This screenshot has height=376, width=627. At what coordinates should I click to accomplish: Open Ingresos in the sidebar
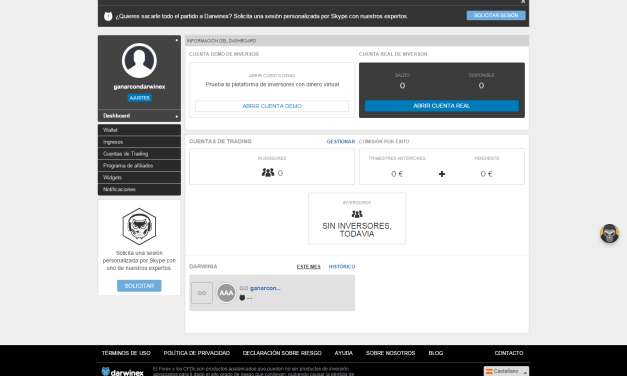(x=139, y=142)
